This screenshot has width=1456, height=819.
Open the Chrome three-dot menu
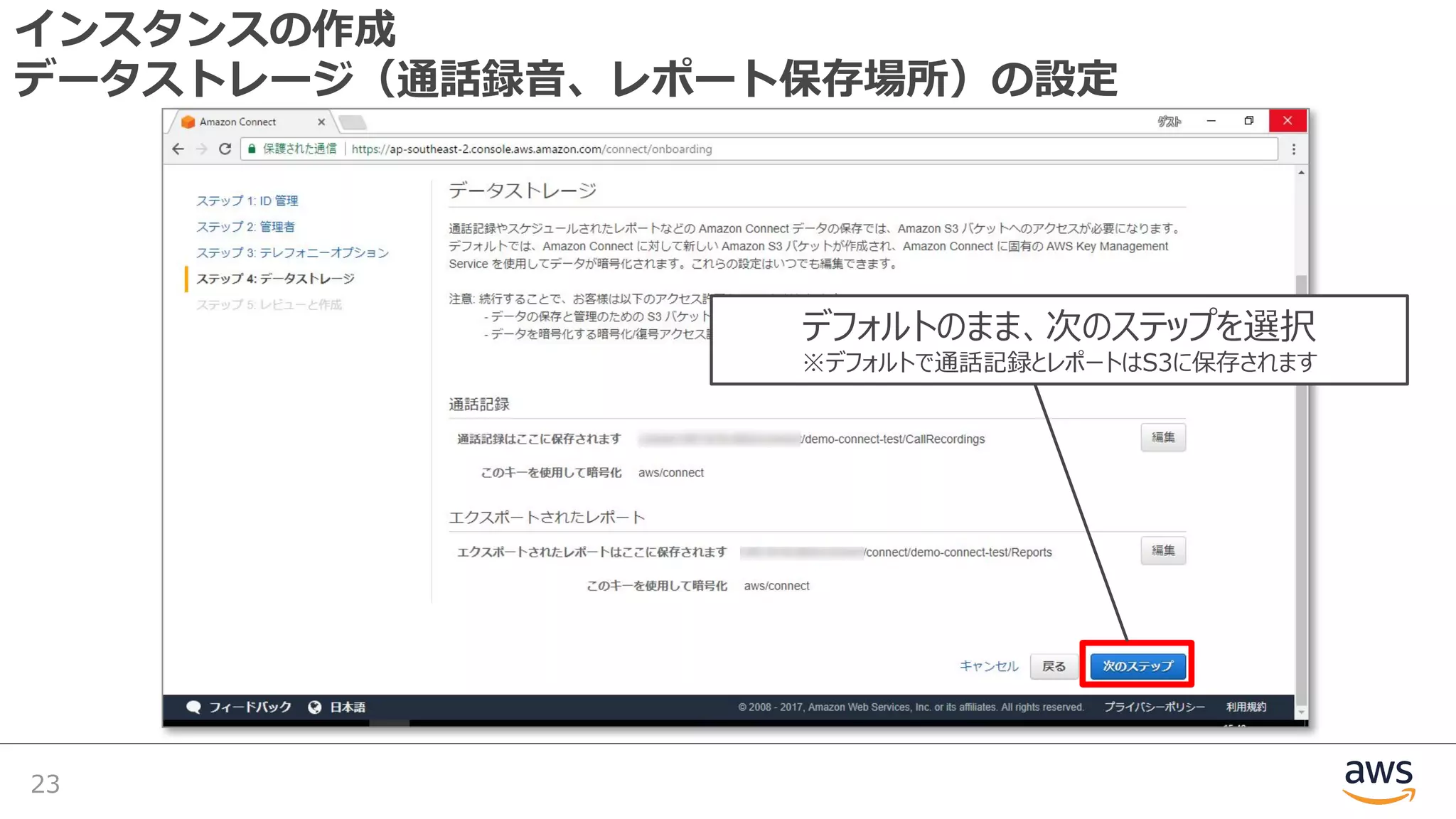coord(1293,149)
